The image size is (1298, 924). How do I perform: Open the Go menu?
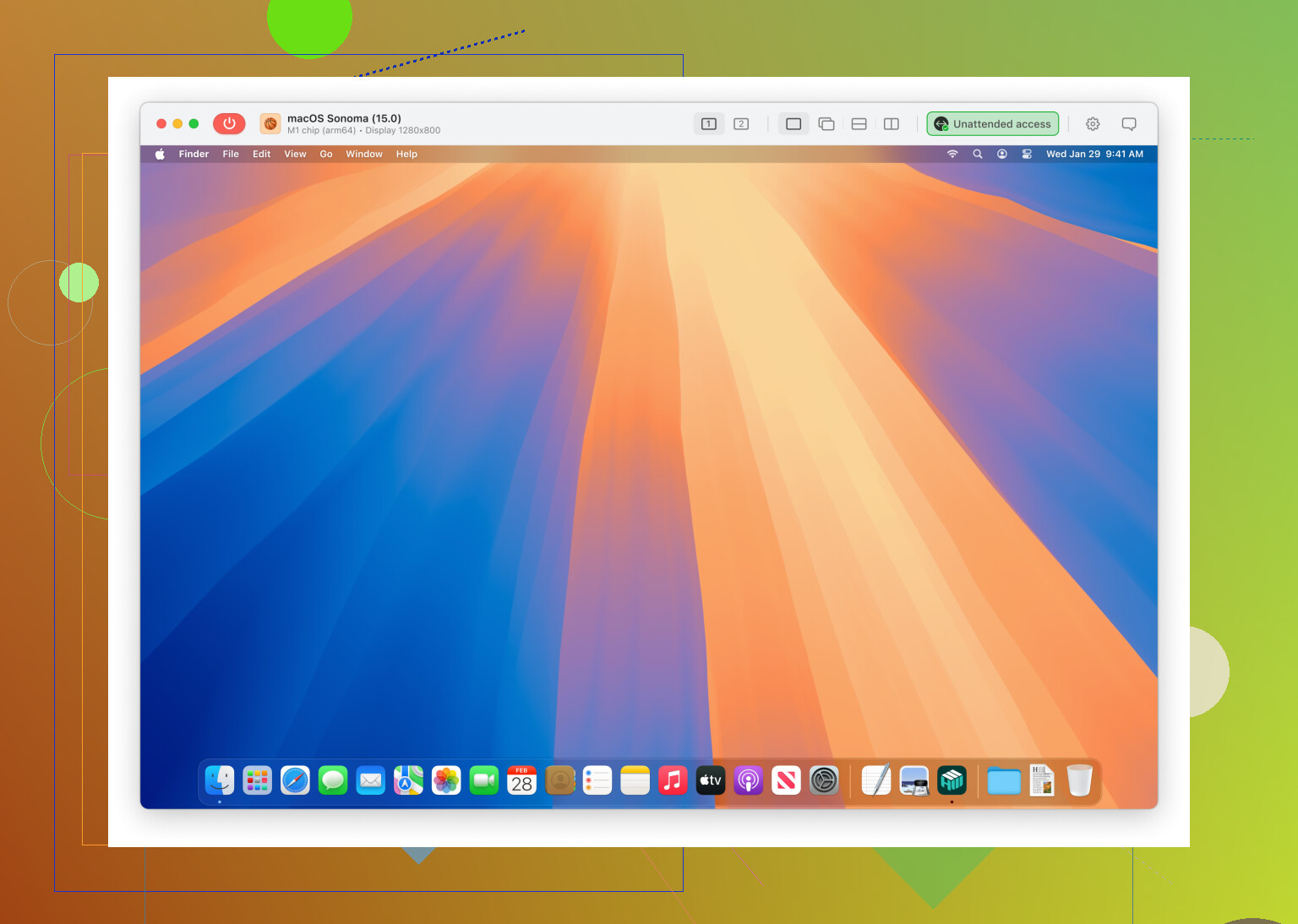tap(325, 154)
